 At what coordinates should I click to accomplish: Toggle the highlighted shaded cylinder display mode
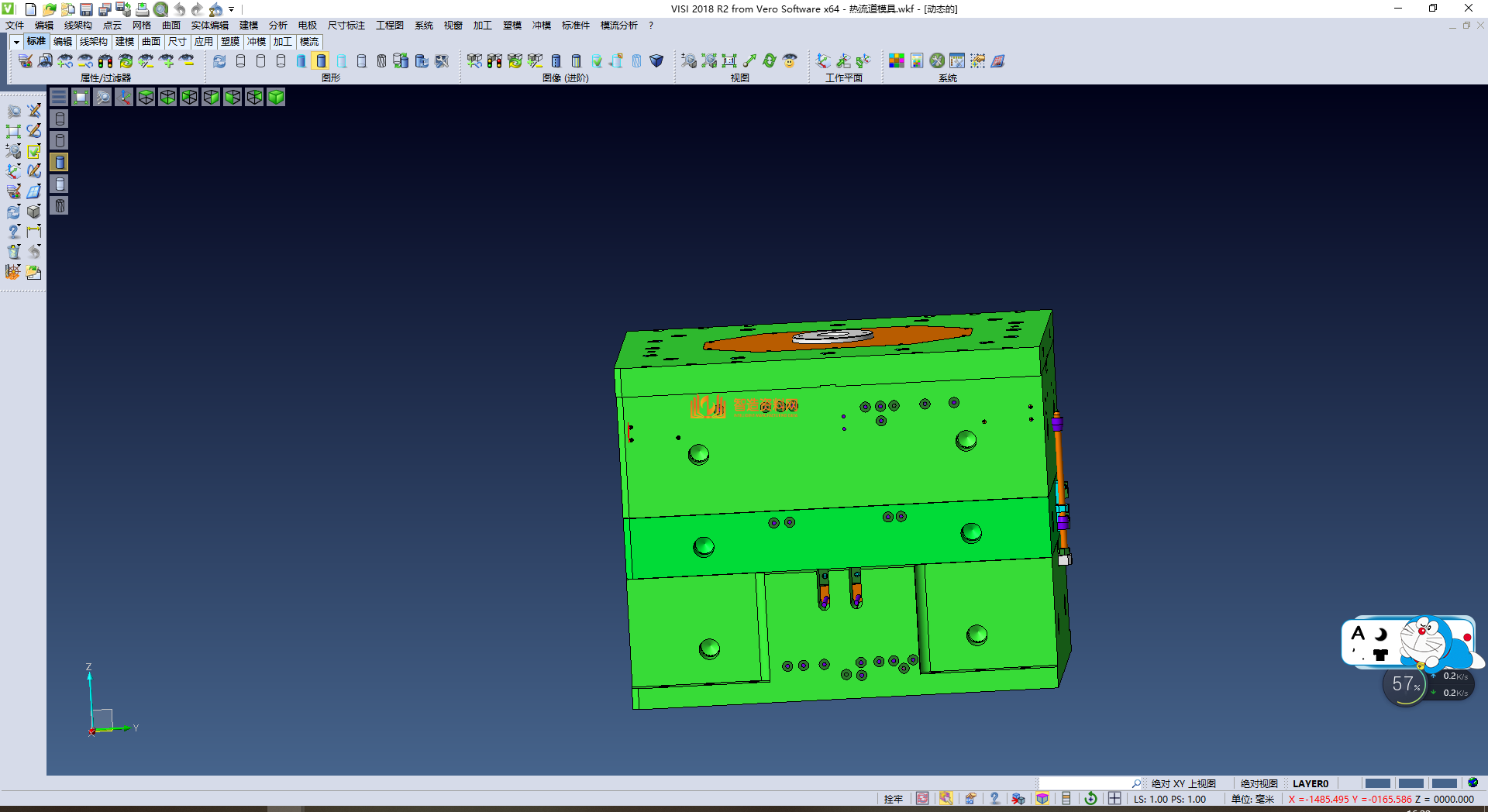point(321,60)
